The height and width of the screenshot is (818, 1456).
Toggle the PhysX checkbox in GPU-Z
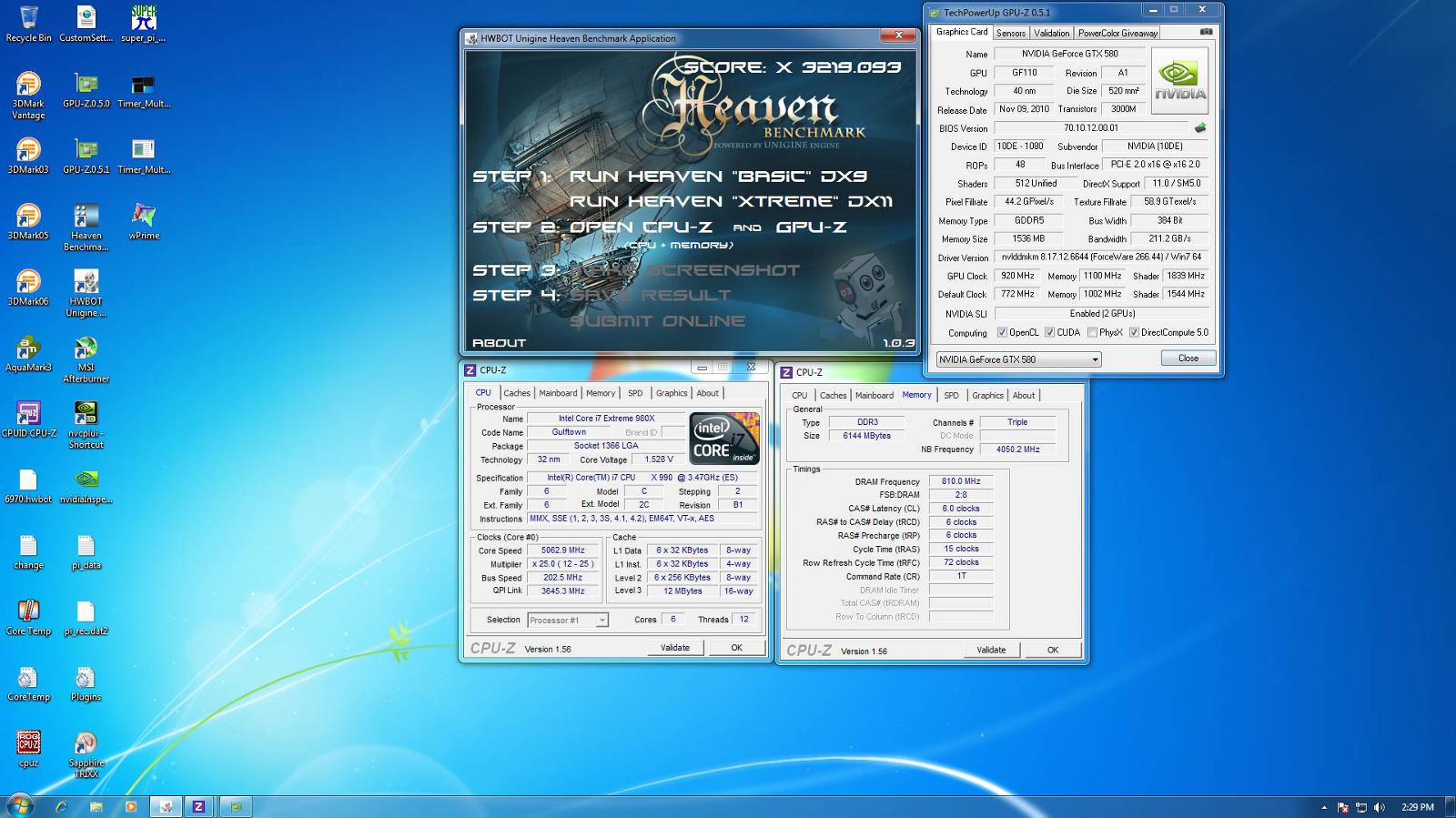click(x=1091, y=333)
